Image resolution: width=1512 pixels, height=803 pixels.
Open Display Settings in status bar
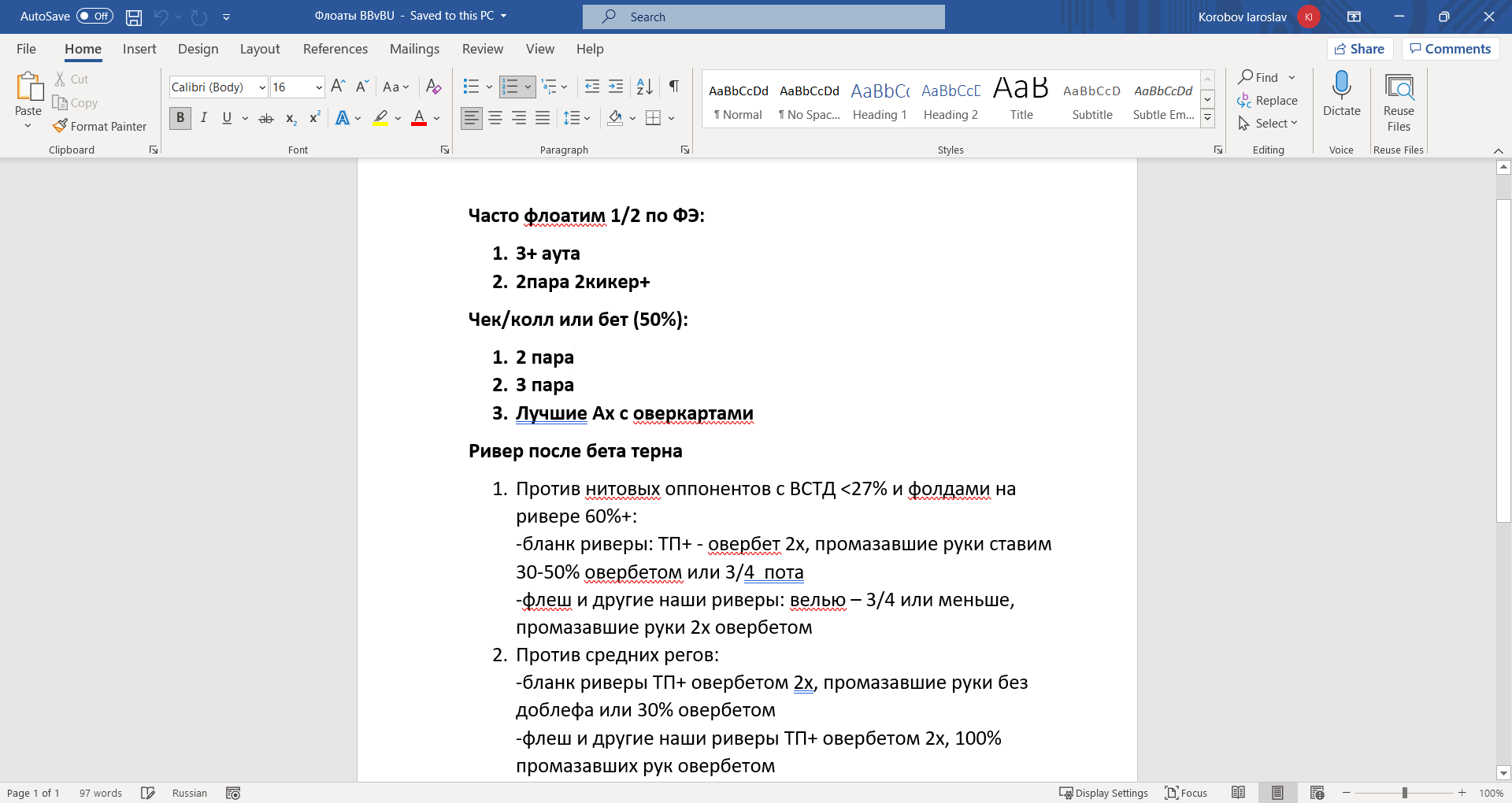pos(1103,793)
